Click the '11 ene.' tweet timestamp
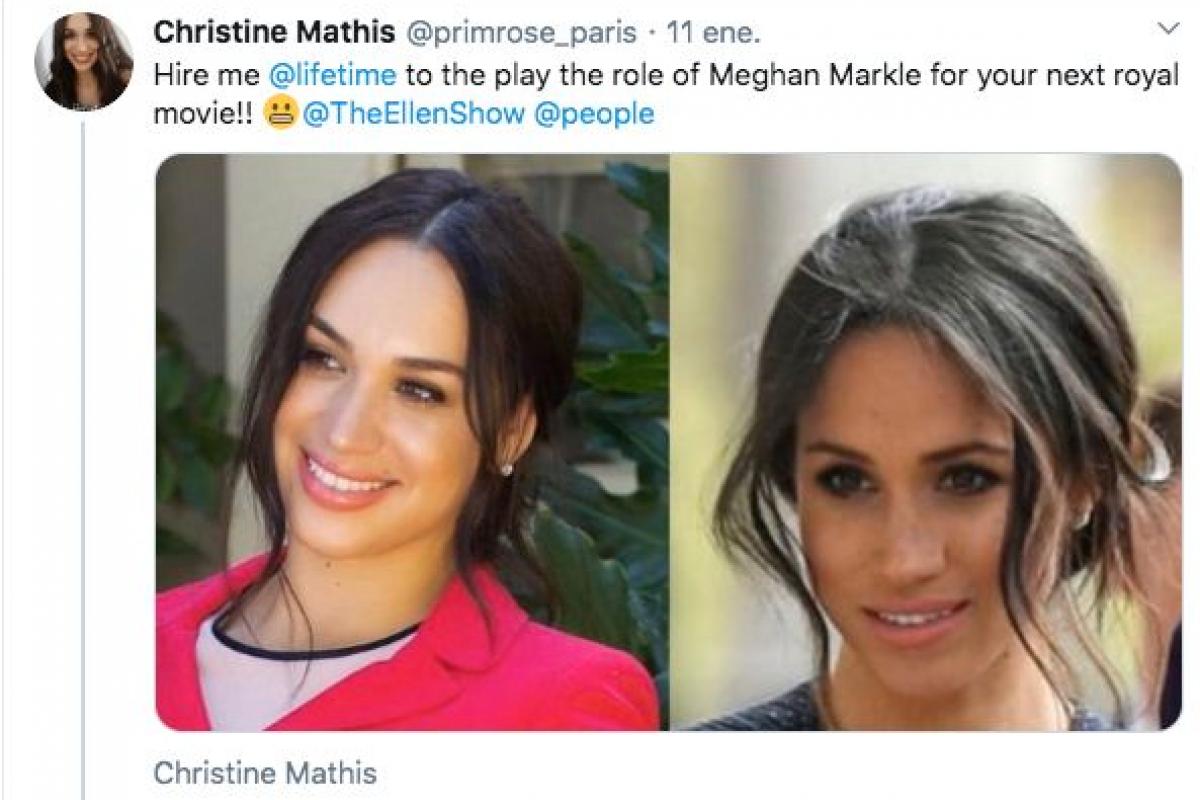The width and height of the screenshot is (1200, 800). point(713,32)
